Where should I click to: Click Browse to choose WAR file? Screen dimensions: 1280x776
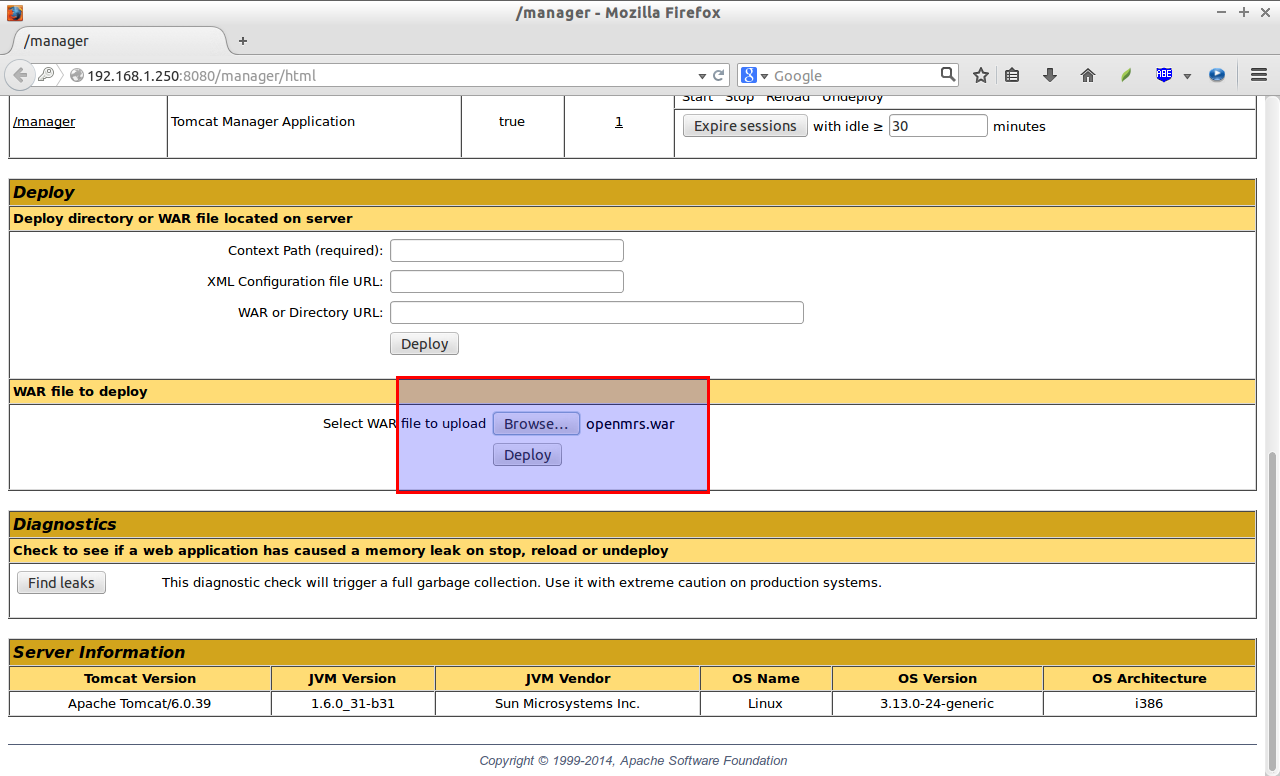536,424
